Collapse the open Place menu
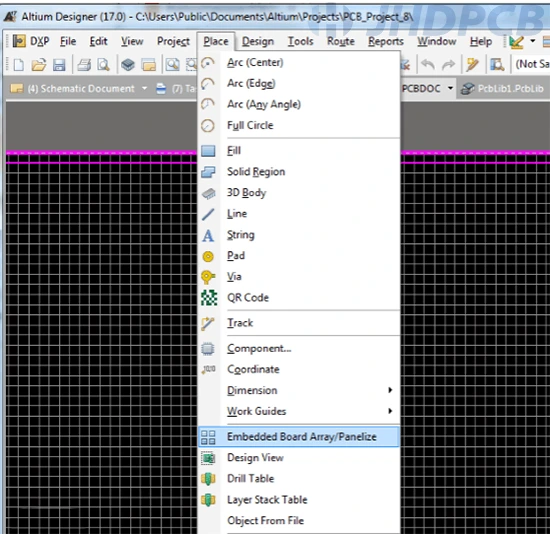Image resolution: width=550 pixels, height=534 pixels. pos(216,41)
